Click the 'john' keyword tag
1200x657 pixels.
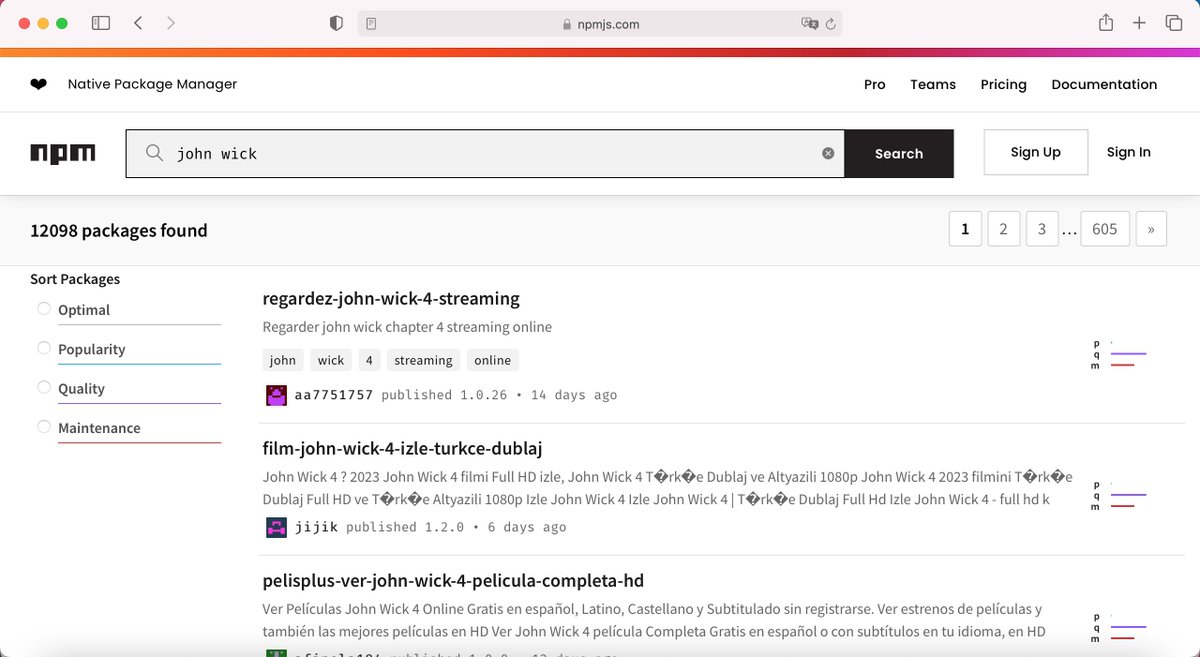(283, 360)
